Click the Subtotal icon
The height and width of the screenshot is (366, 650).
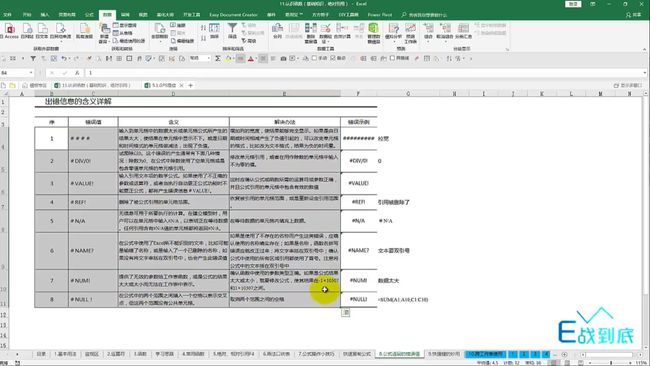(463, 31)
